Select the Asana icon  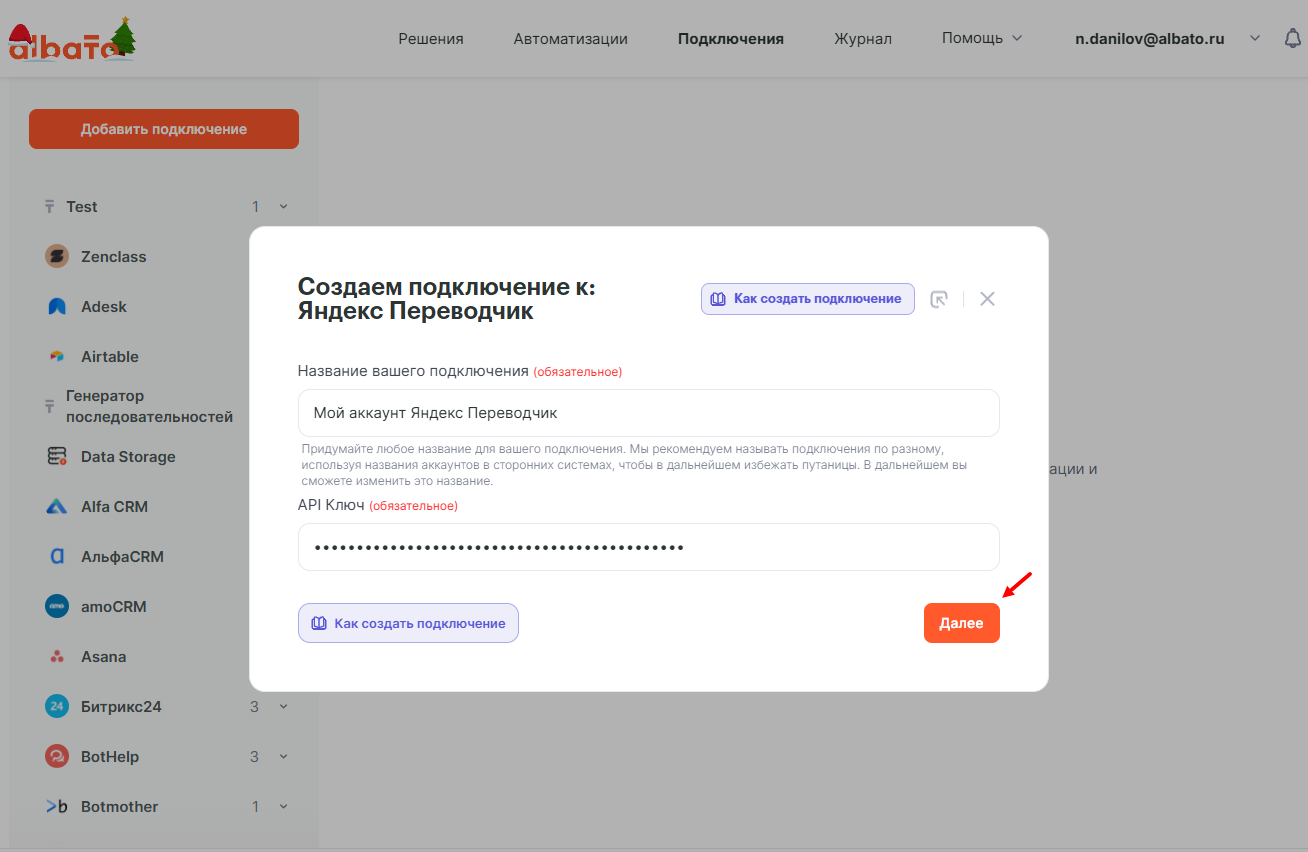[x=57, y=657]
